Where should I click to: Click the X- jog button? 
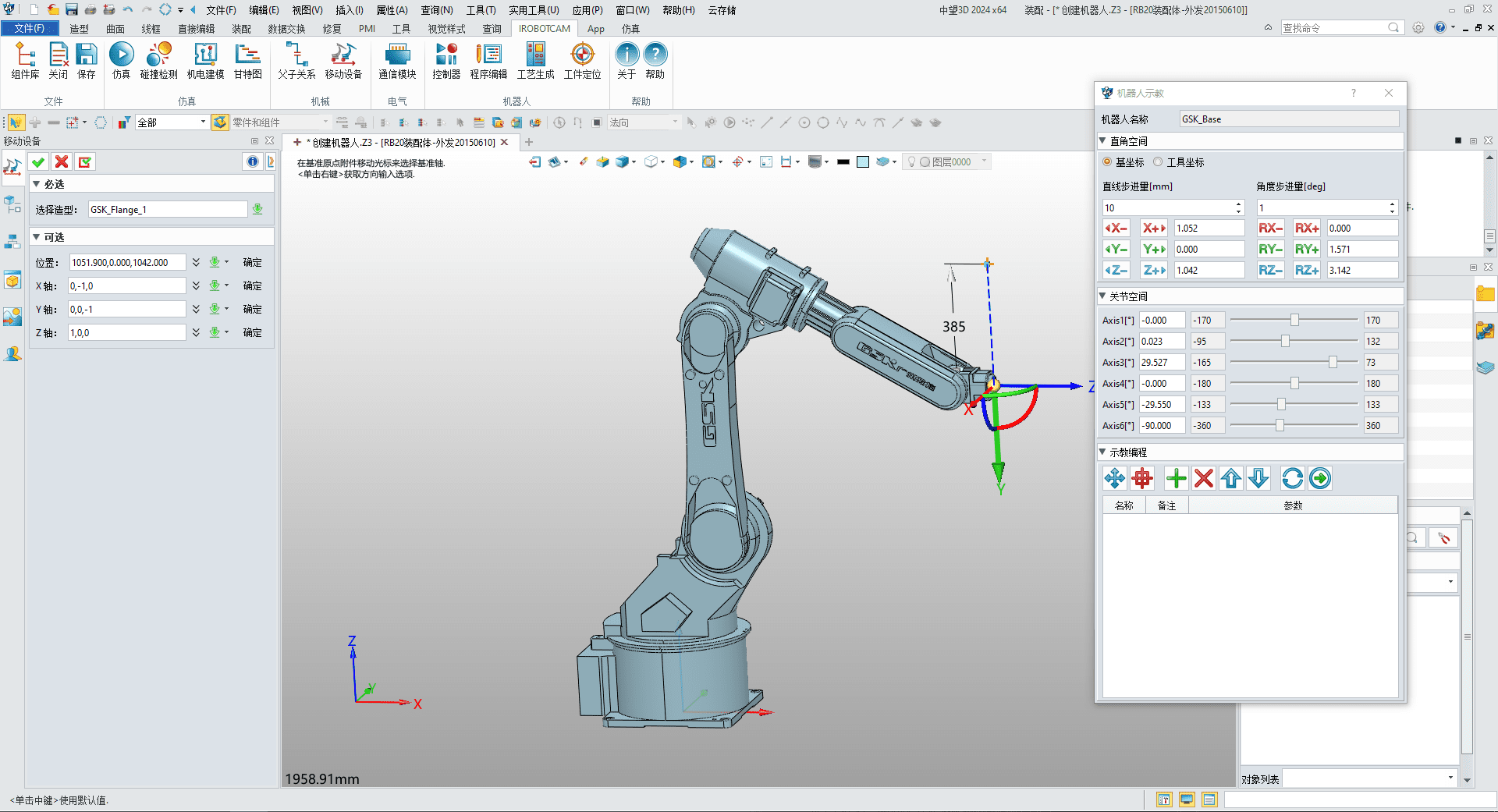click(x=1116, y=228)
